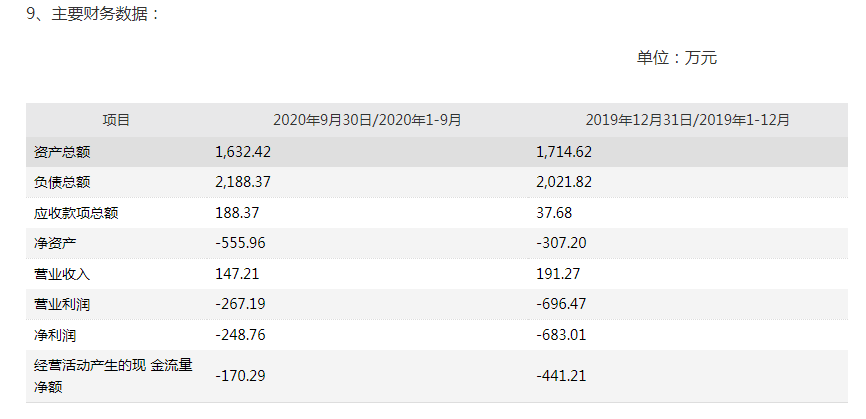Viewport: 866px width, 419px height.
Task: Click the 1,632.42 total assets value
Action: click(243, 152)
